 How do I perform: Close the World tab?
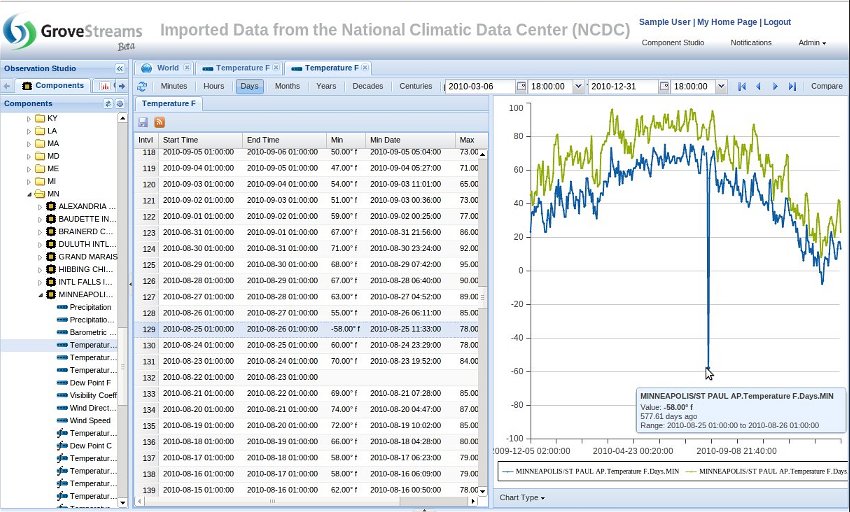click(x=188, y=68)
